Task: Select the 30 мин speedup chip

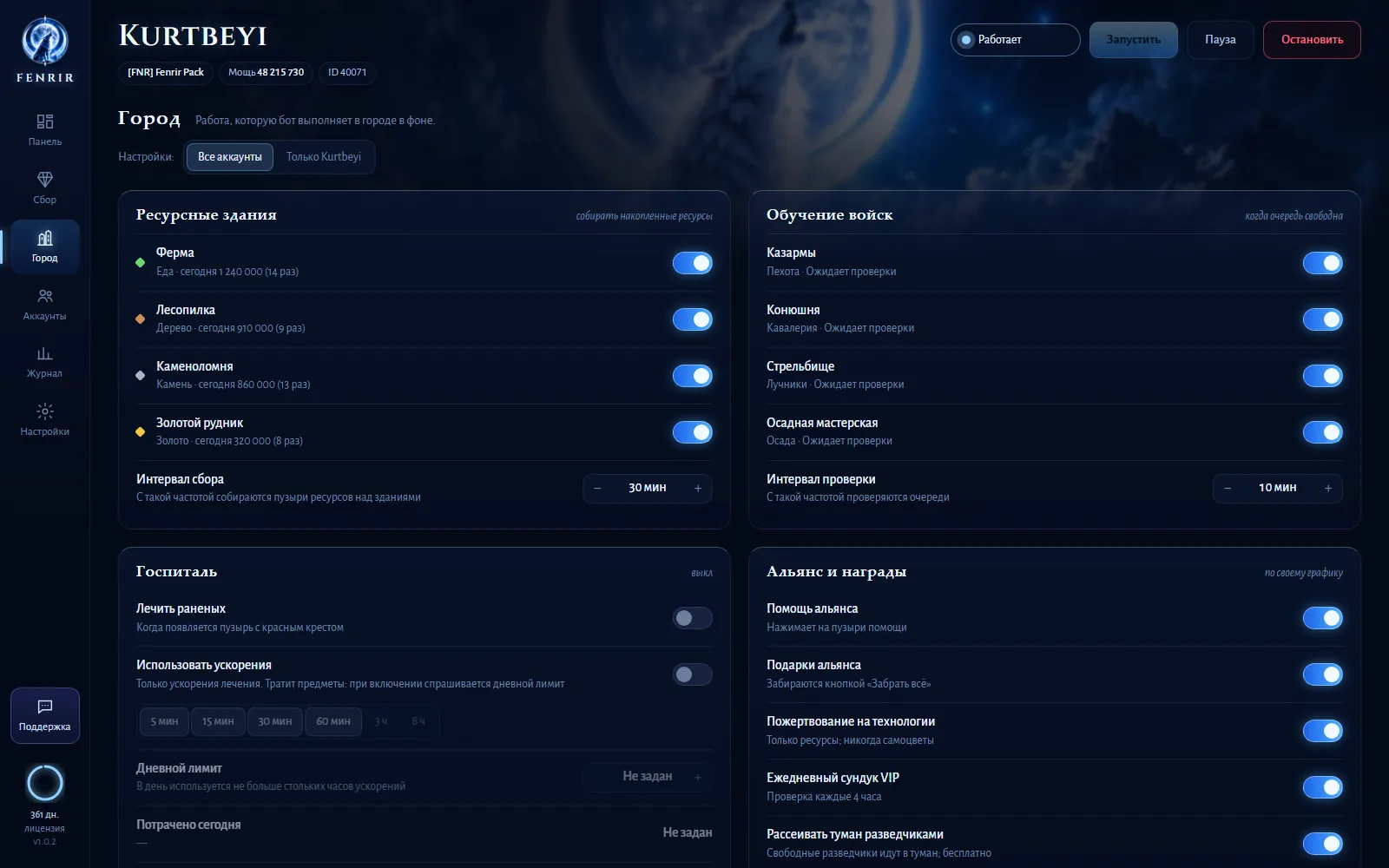Action: [275, 721]
